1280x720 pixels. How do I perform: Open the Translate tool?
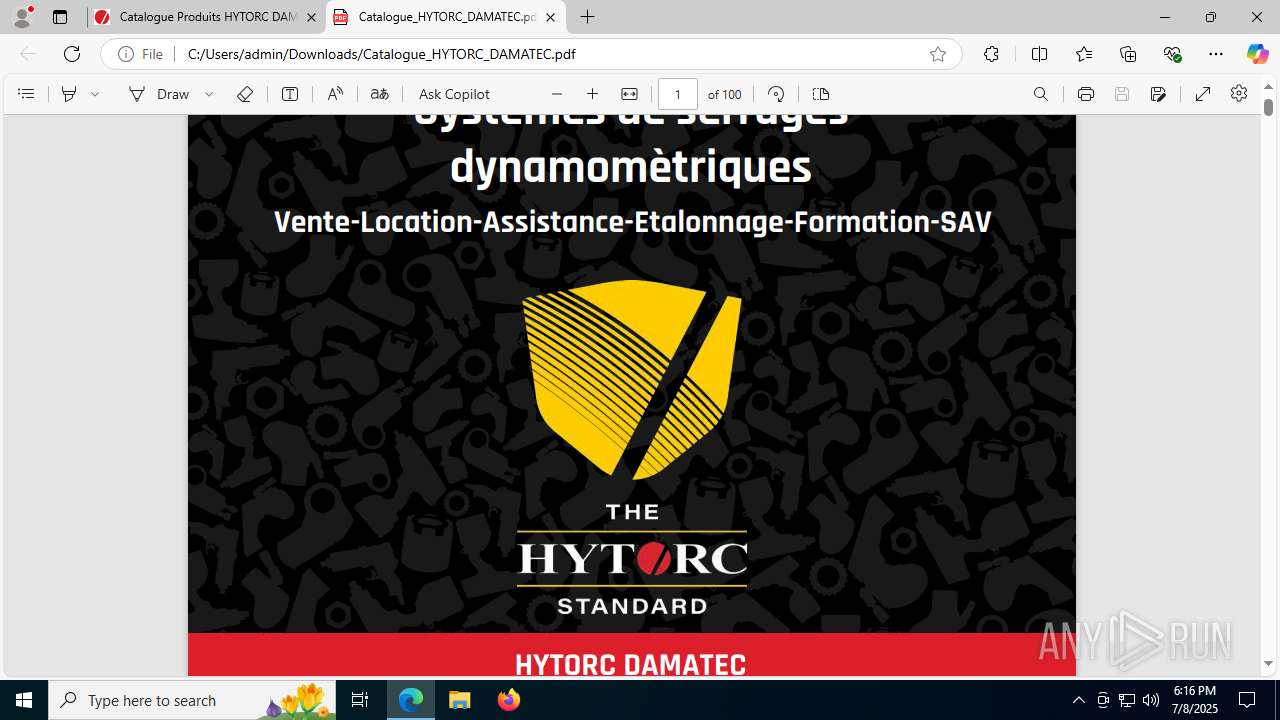pyautogui.click(x=379, y=94)
